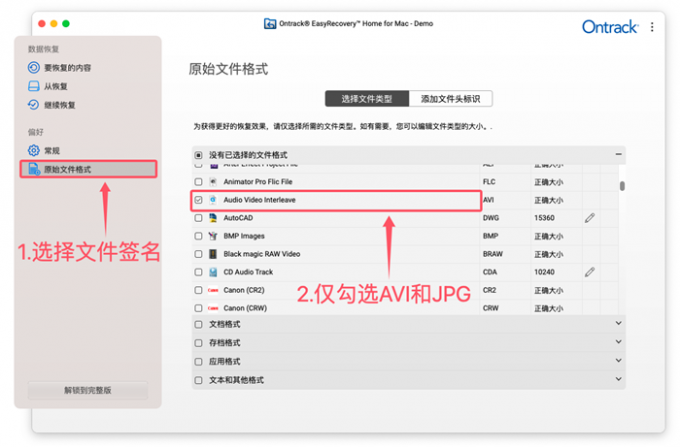The width and height of the screenshot is (680, 447).
Task: Click the Audio Video Interleave row label
Action: point(259,200)
